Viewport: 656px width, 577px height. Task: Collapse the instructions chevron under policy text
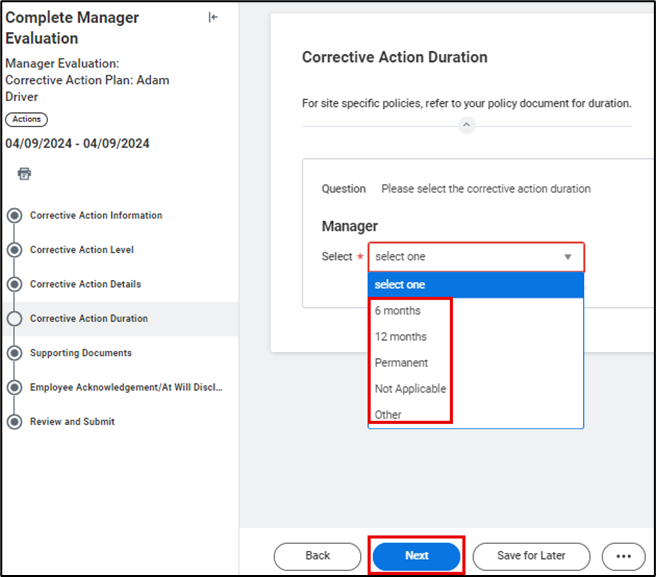(467, 125)
